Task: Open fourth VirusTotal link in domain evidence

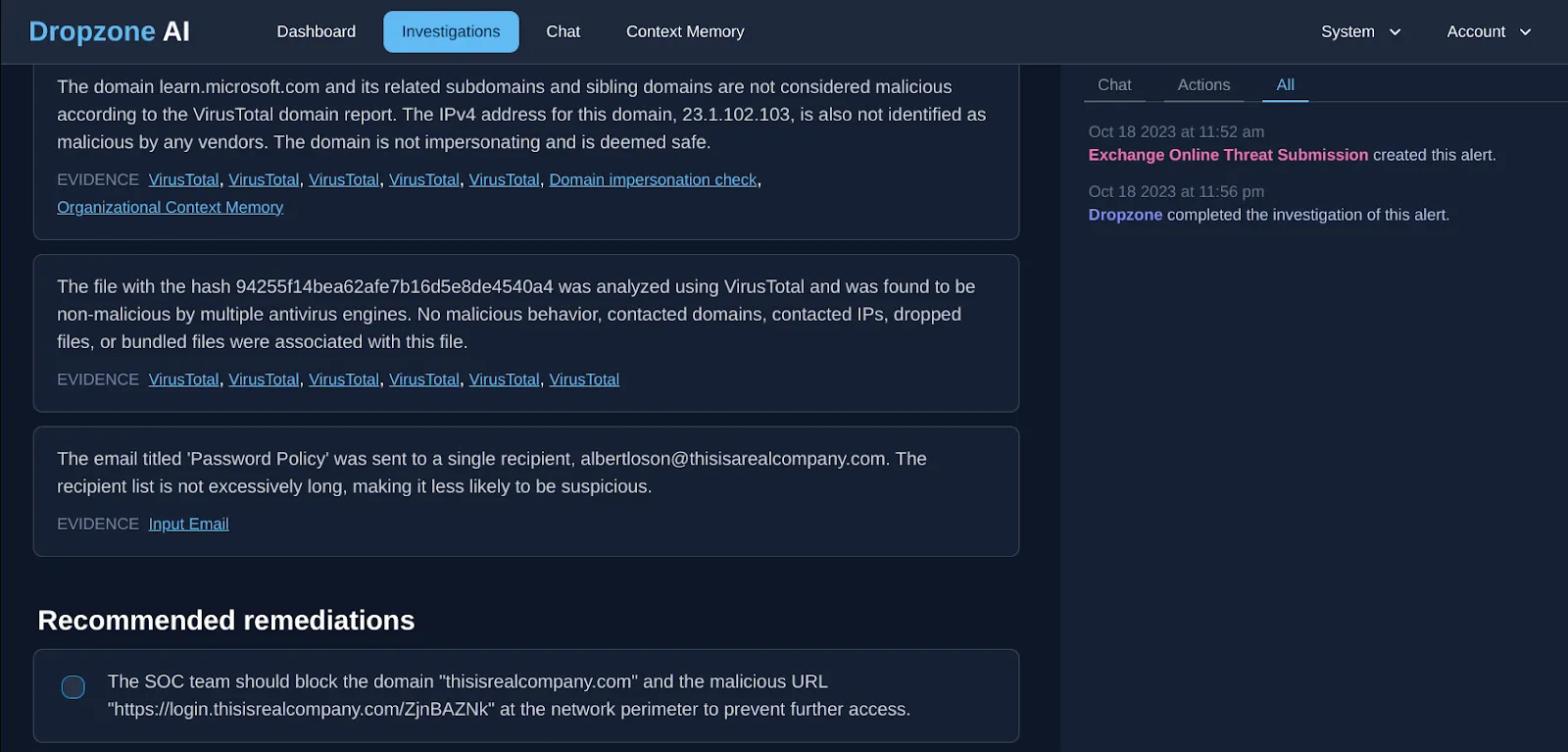Action: (x=424, y=179)
